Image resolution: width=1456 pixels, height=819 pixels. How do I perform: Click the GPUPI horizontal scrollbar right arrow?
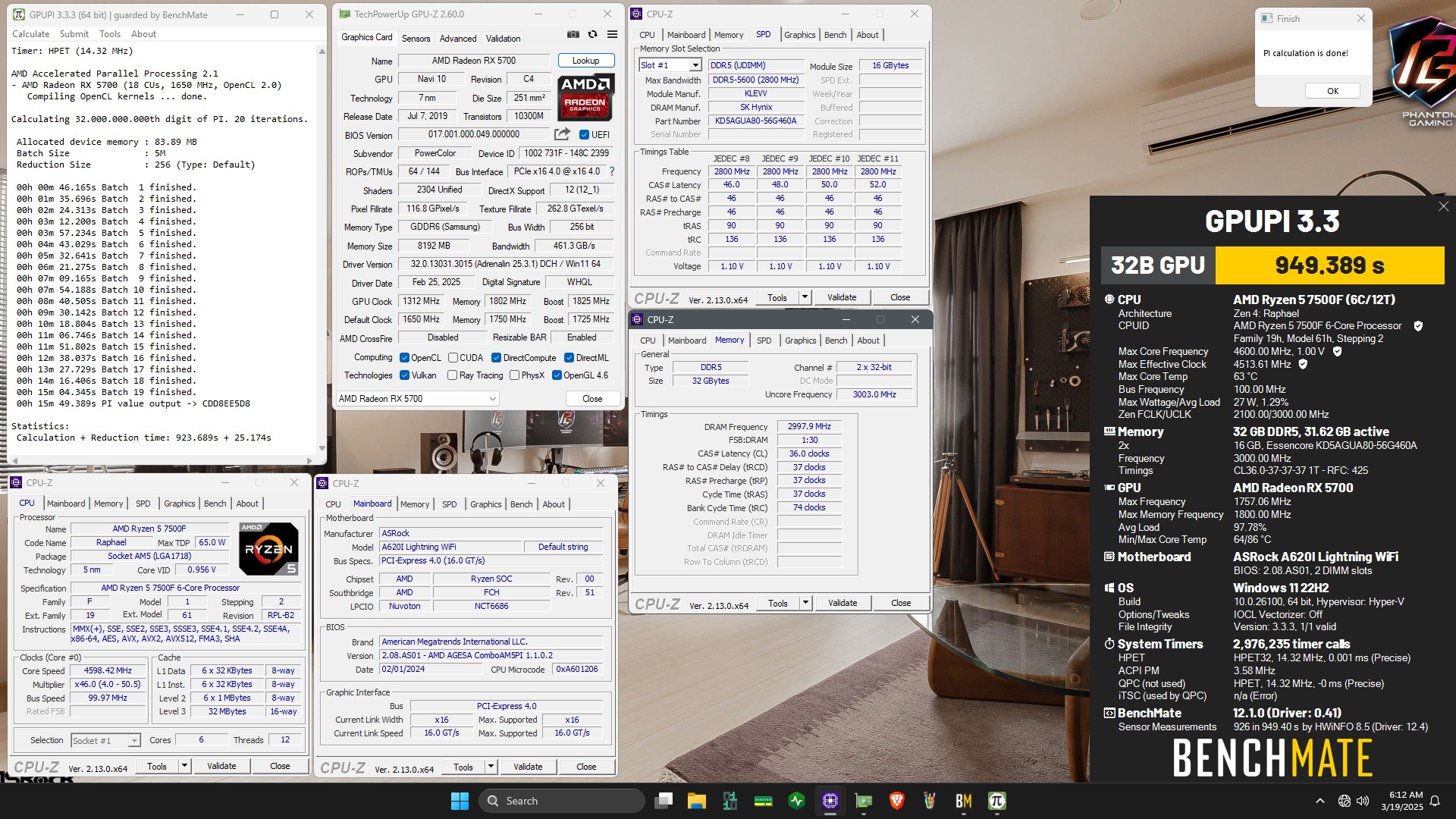click(x=309, y=460)
